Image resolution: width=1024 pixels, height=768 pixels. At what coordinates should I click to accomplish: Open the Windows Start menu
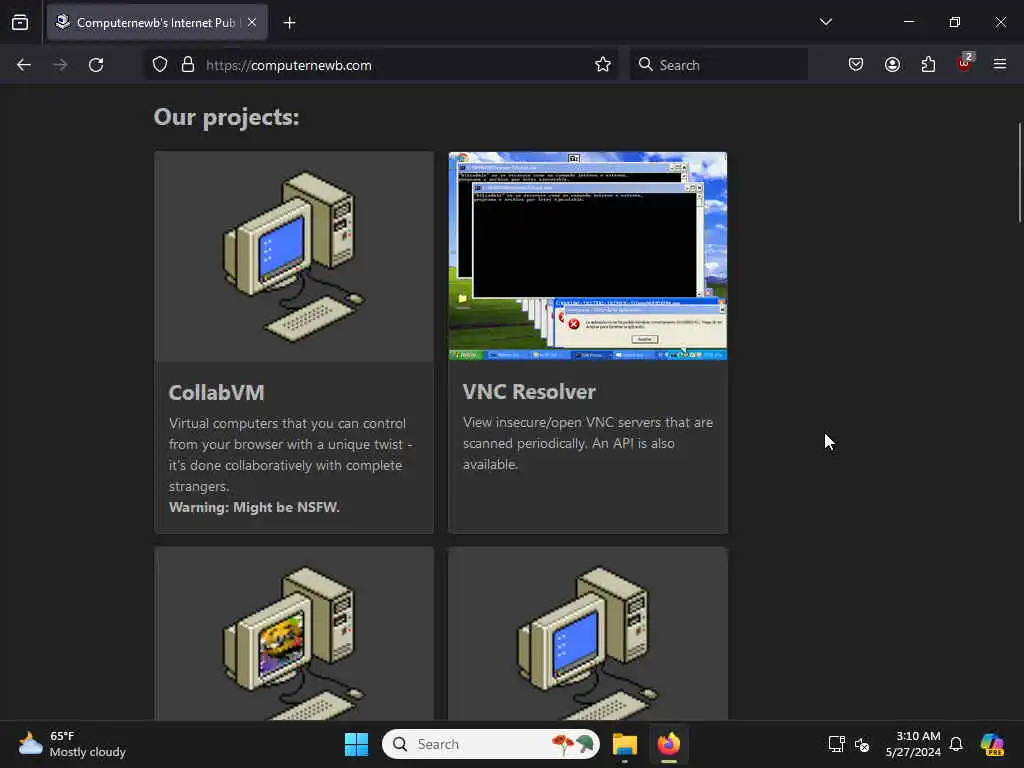[x=357, y=744]
